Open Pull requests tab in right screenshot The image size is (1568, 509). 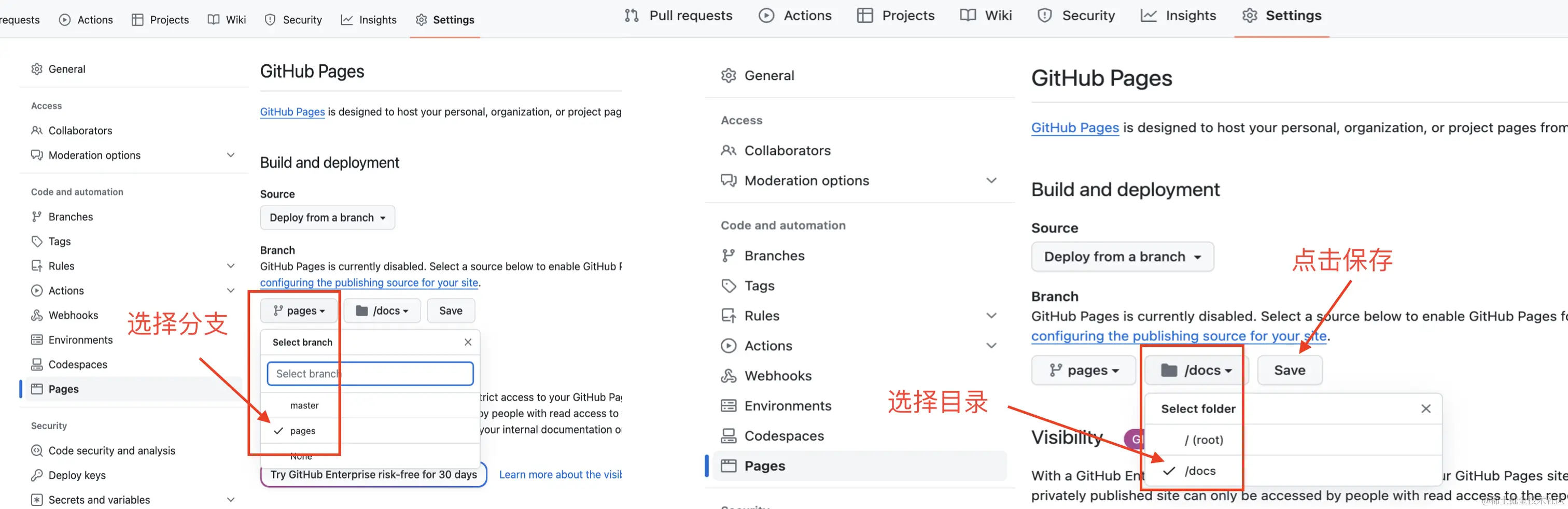click(679, 15)
